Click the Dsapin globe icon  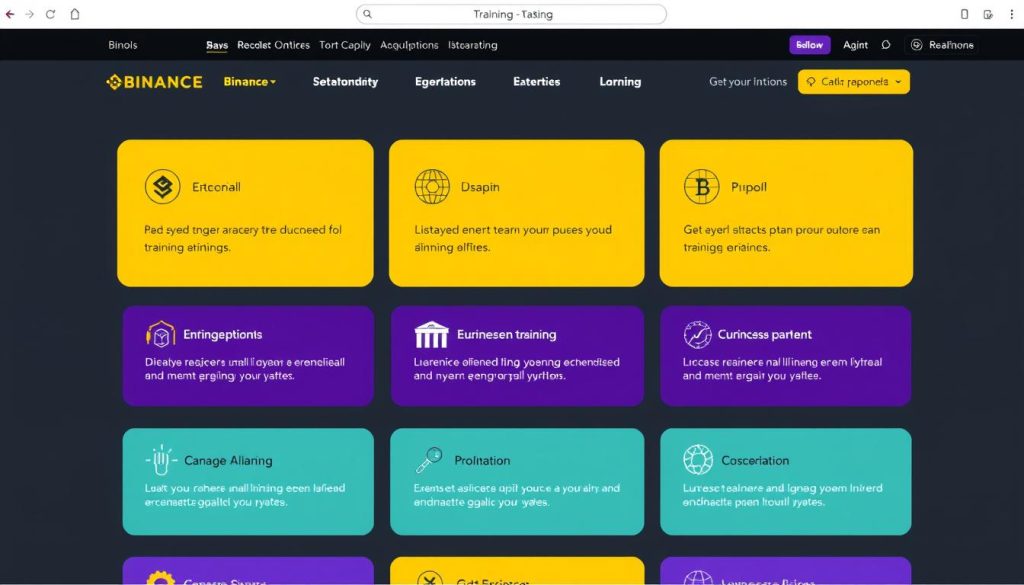tap(432, 187)
